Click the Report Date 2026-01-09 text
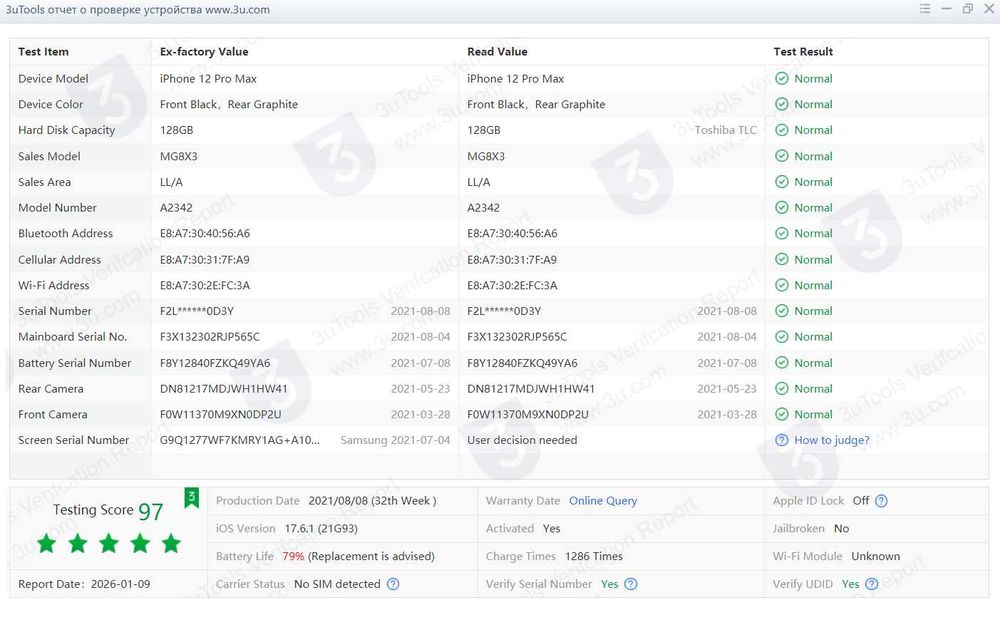1000x617 pixels. [x=84, y=584]
